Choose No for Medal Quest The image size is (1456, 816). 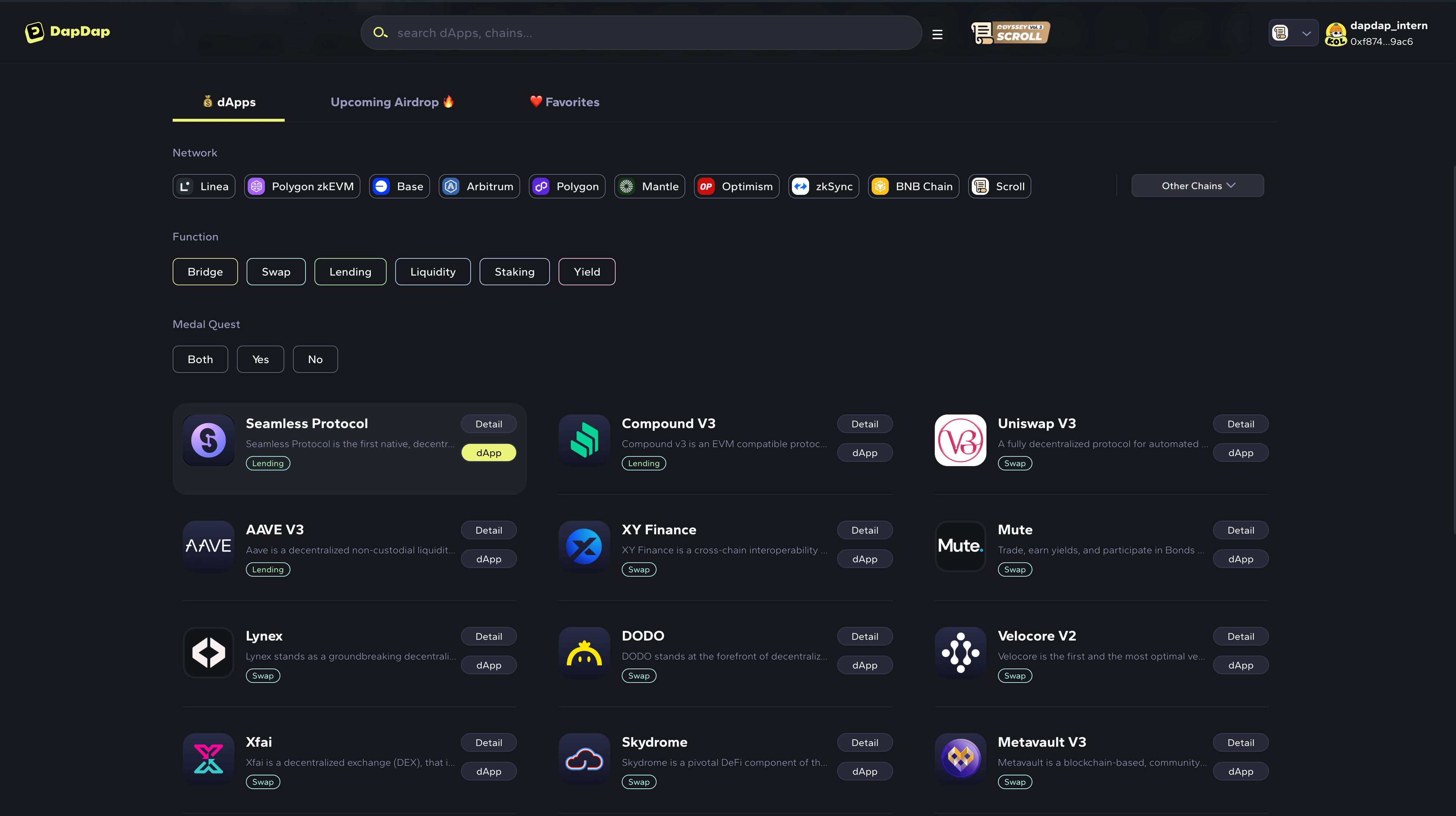pos(315,359)
